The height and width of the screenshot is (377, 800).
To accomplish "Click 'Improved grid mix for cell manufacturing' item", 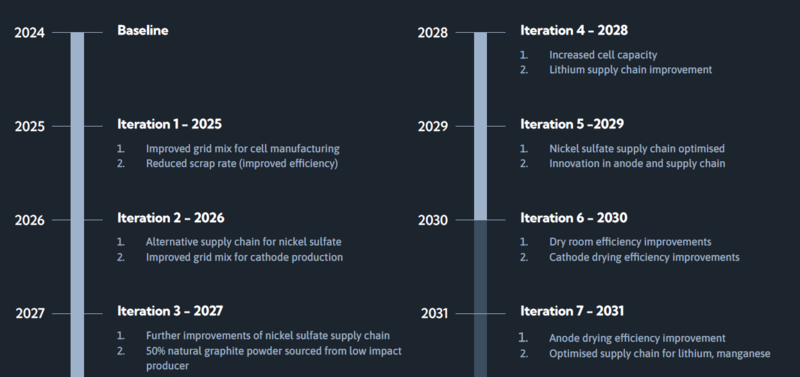I will click(x=242, y=149).
